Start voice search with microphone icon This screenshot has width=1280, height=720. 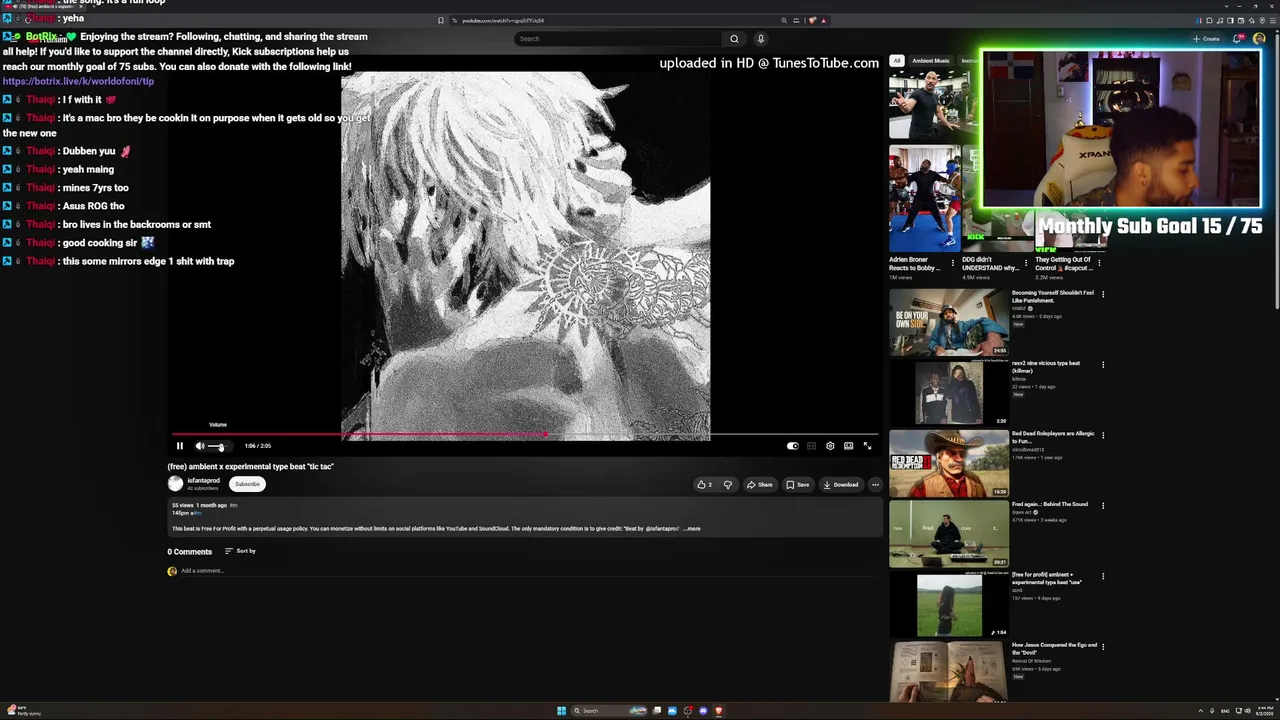click(760, 39)
